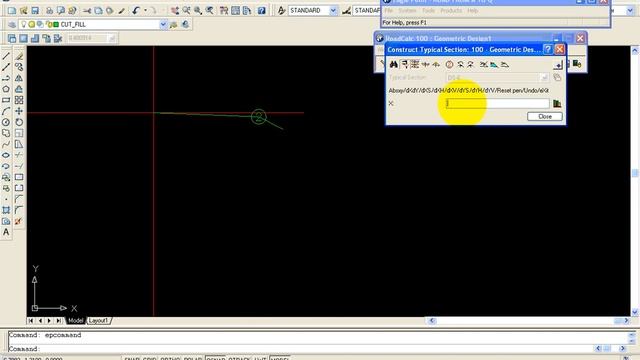The image size is (640, 360).
Task: Open System menu in Eagle Point window
Action: click(407, 11)
